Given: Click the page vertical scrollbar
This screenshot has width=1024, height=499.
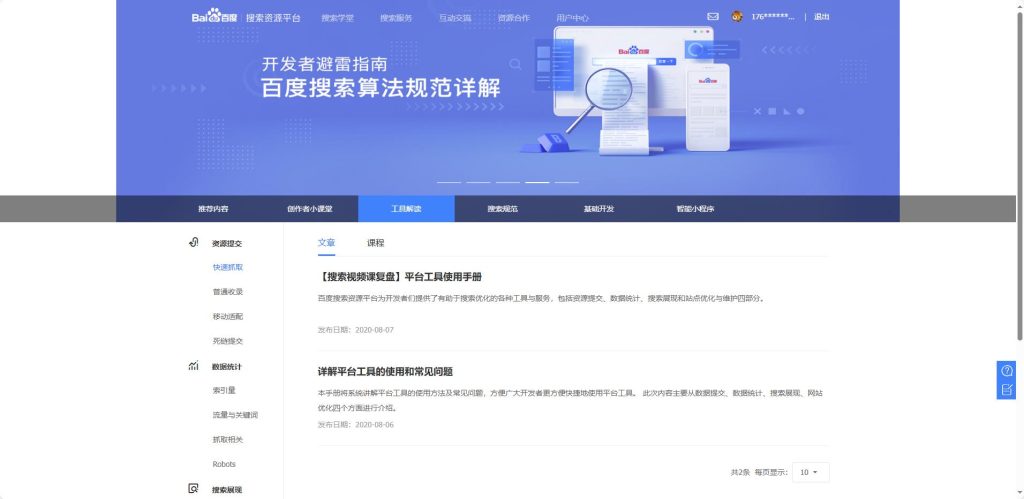Looking at the screenshot, I should point(1020,176).
